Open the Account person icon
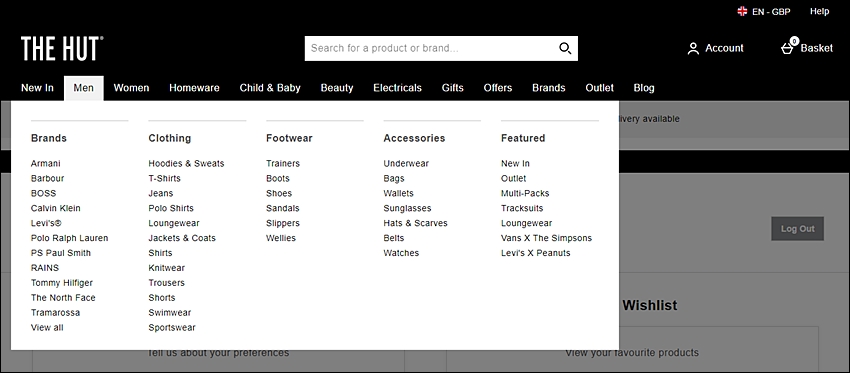 coord(693,49)
